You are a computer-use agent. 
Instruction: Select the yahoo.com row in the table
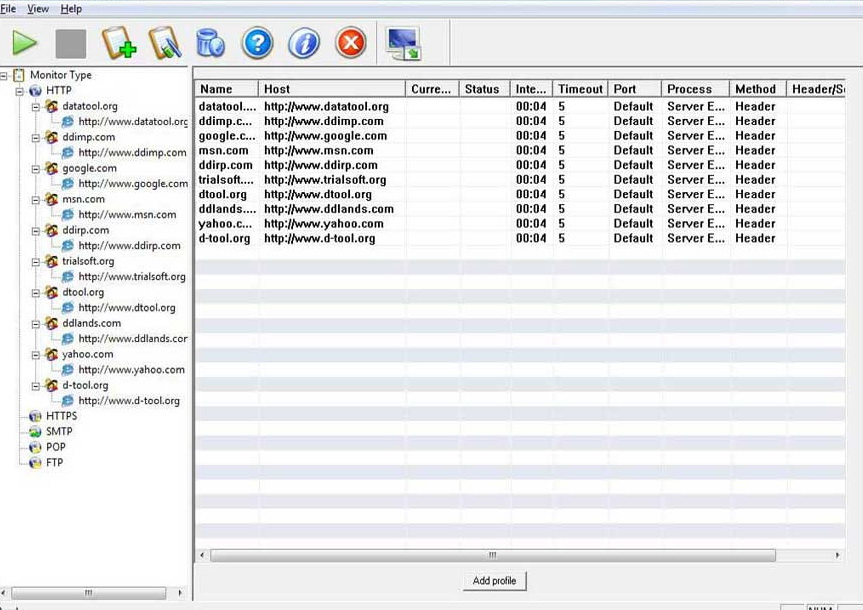pos(300,224)
